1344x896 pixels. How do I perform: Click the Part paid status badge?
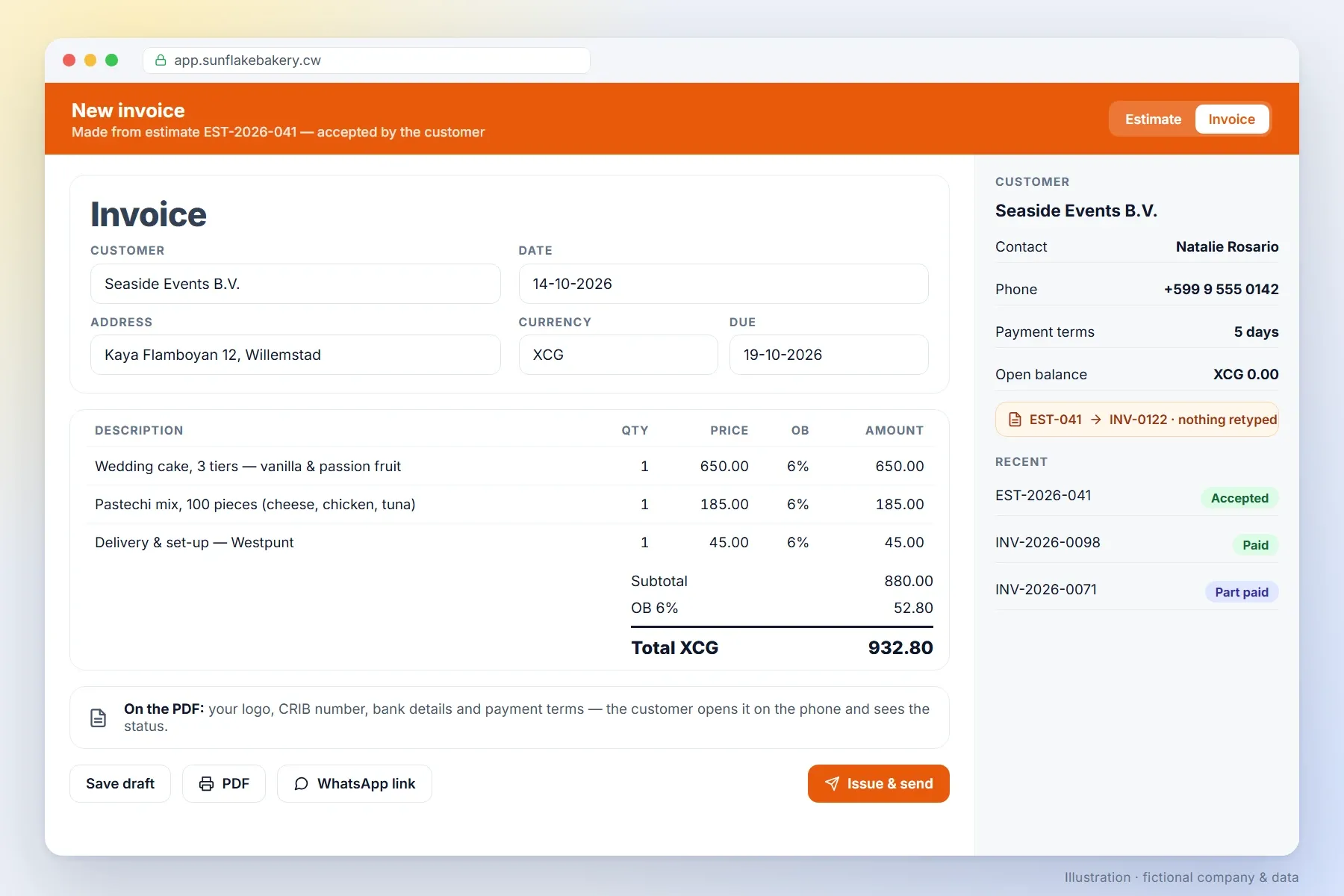click(x=1242, y=592)
